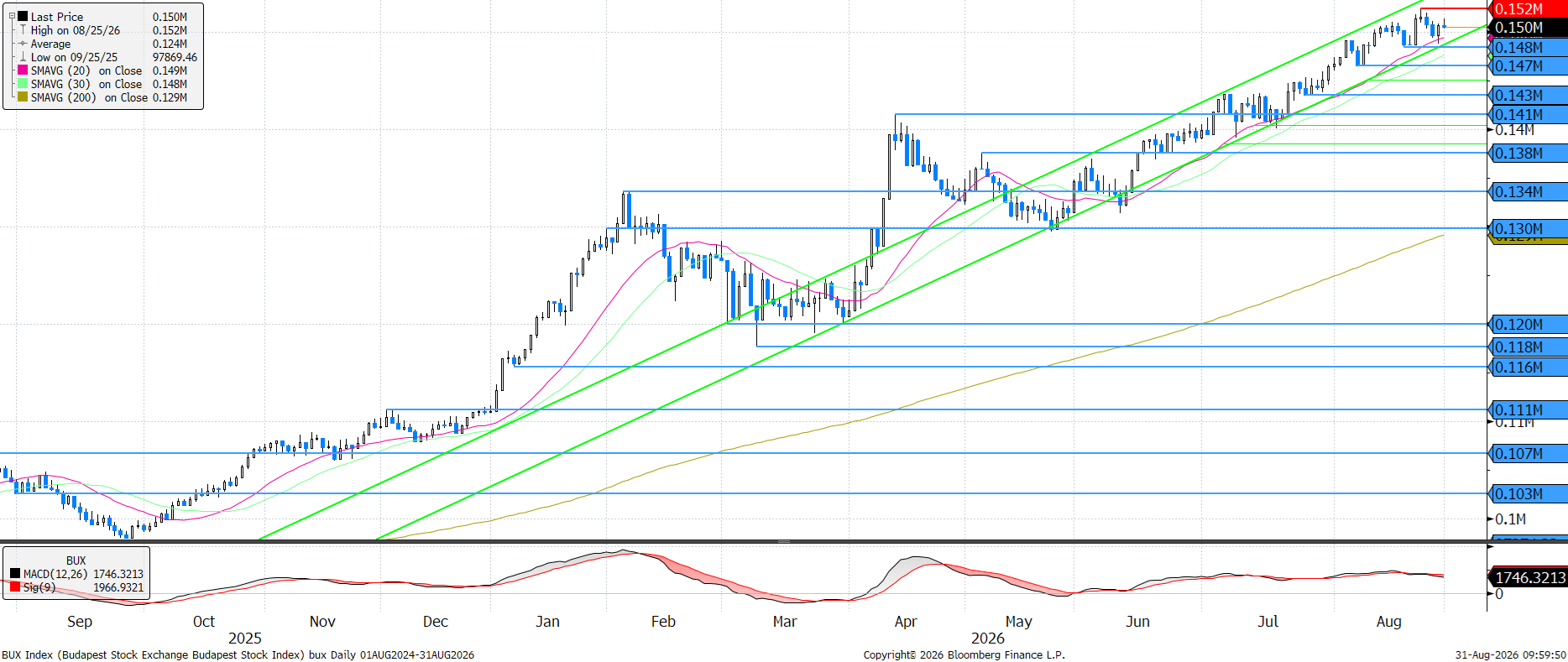This screenshot has height=662, width=1568.
Task: Click the Low marker icon in legend
Action: 23,57
